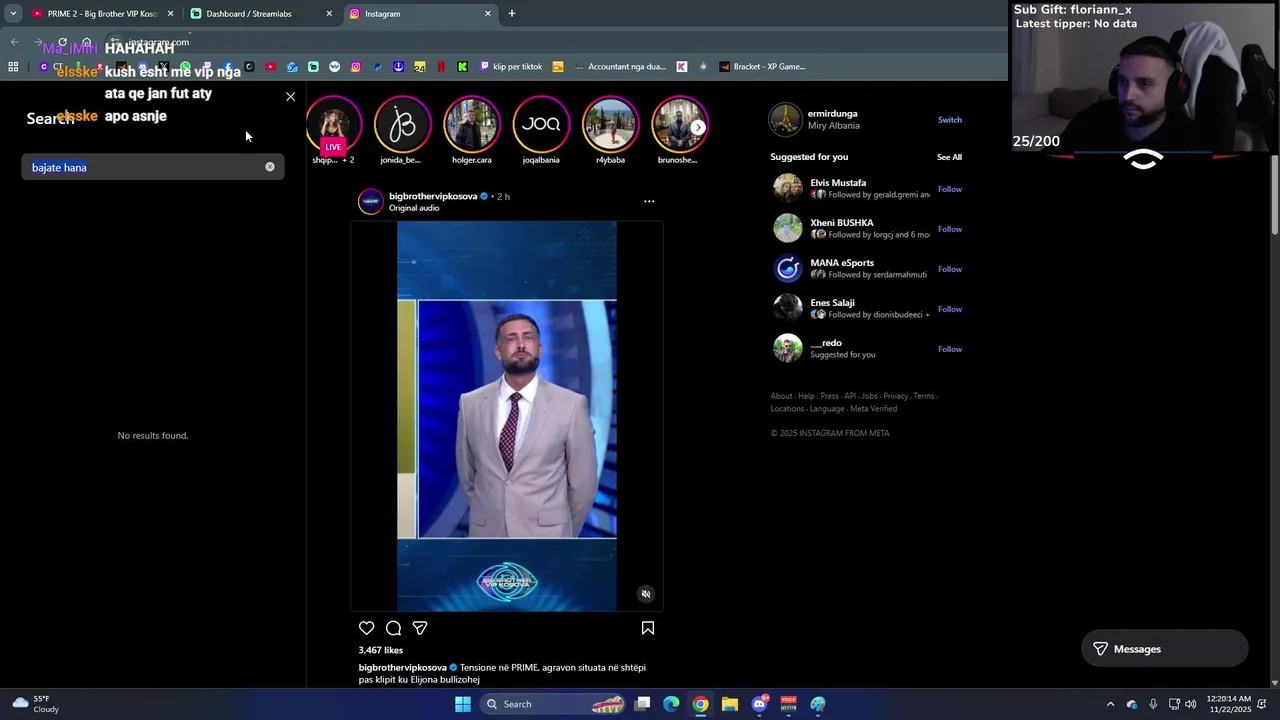
Task: Open the 'klip per tiktok' bookmark
Action: pos(511,67)
